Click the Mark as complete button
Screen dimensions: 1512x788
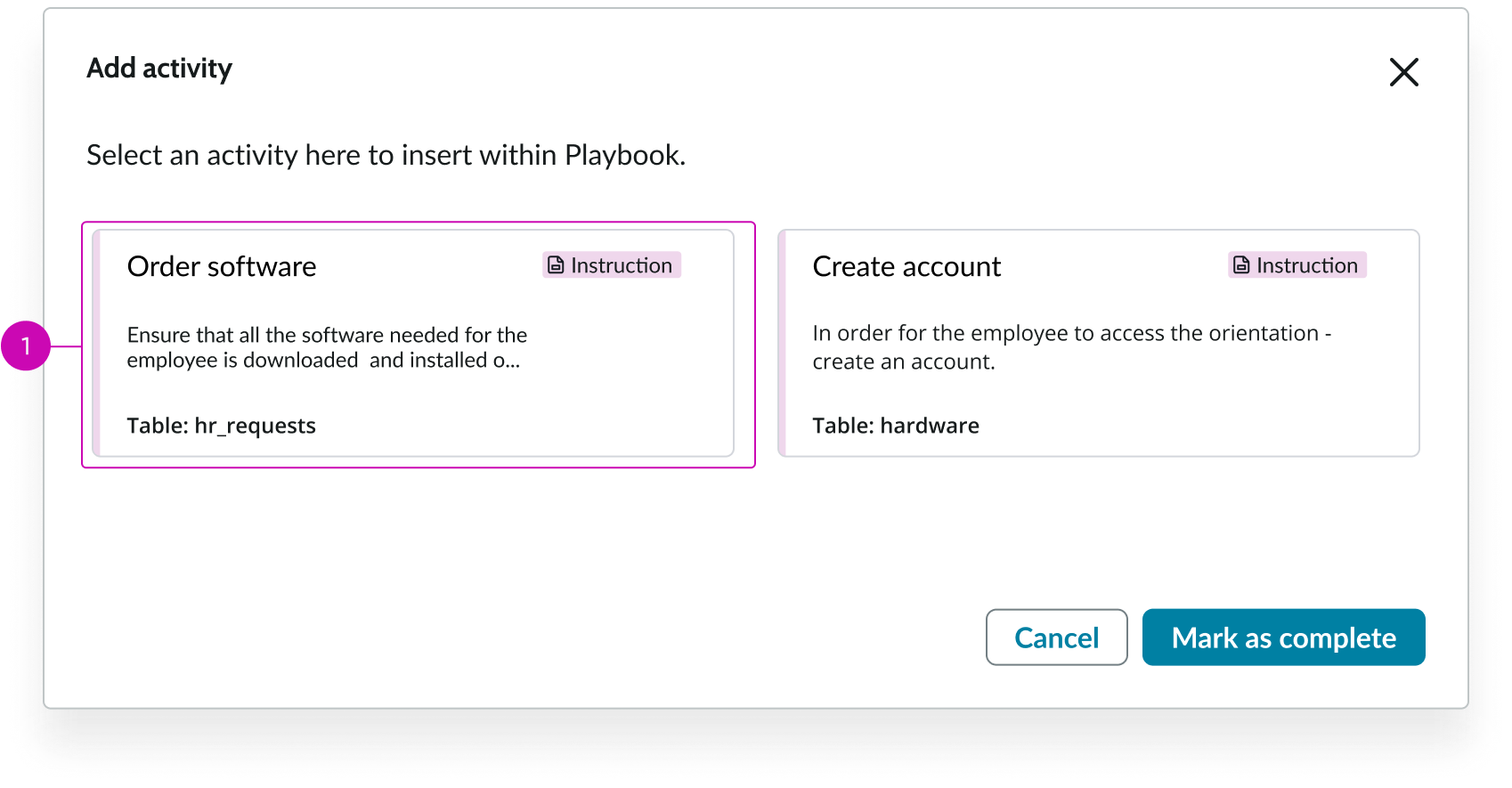(1283, 638)
